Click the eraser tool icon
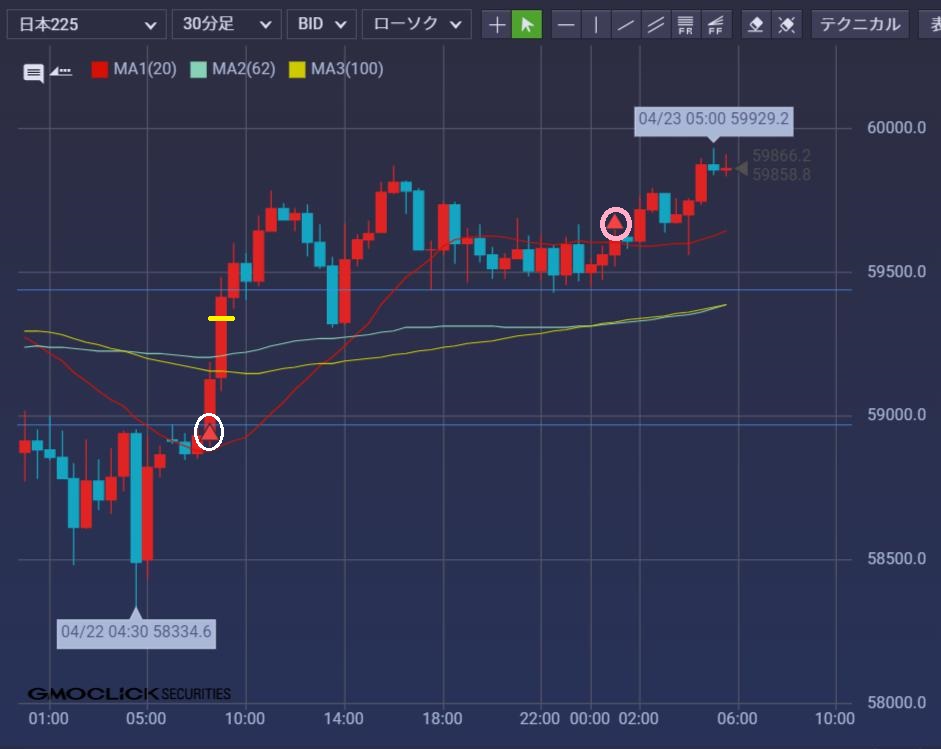 (756, 25)
